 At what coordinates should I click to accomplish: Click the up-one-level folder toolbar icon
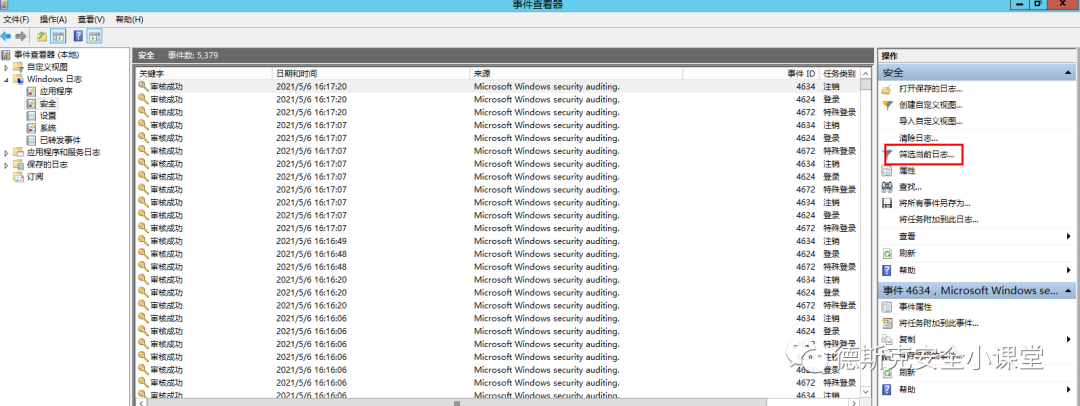coord(42,36)
